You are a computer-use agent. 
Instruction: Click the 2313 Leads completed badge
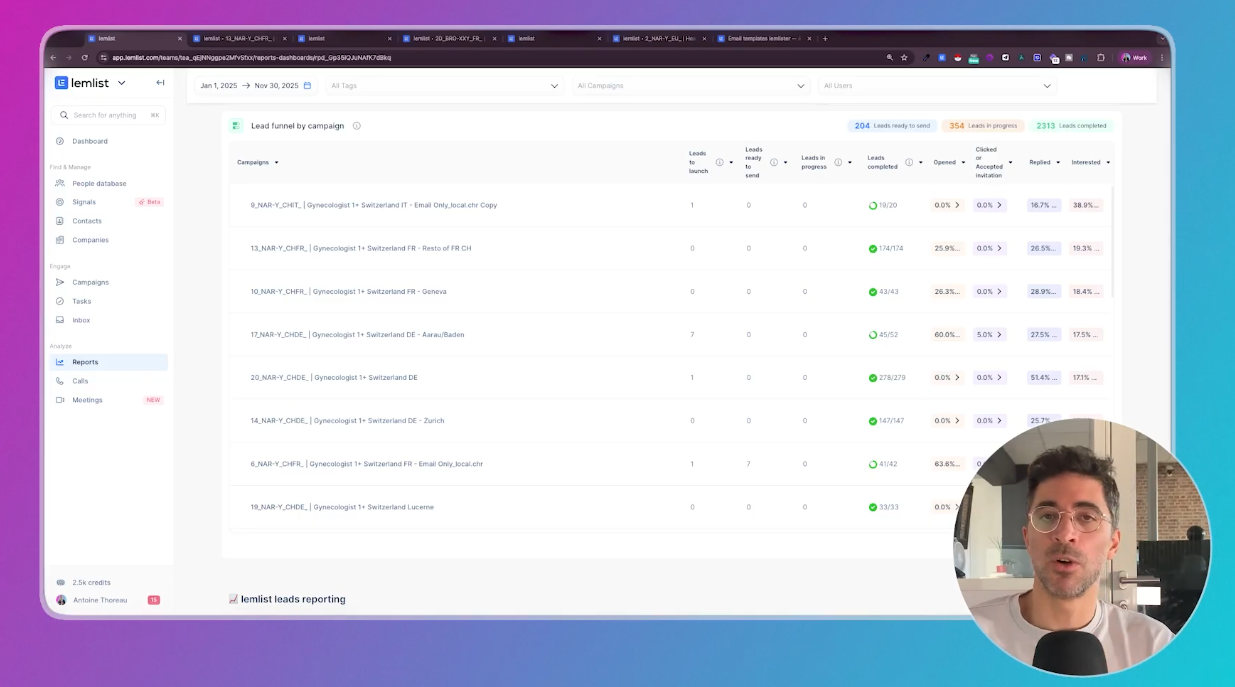(1071, 126)
